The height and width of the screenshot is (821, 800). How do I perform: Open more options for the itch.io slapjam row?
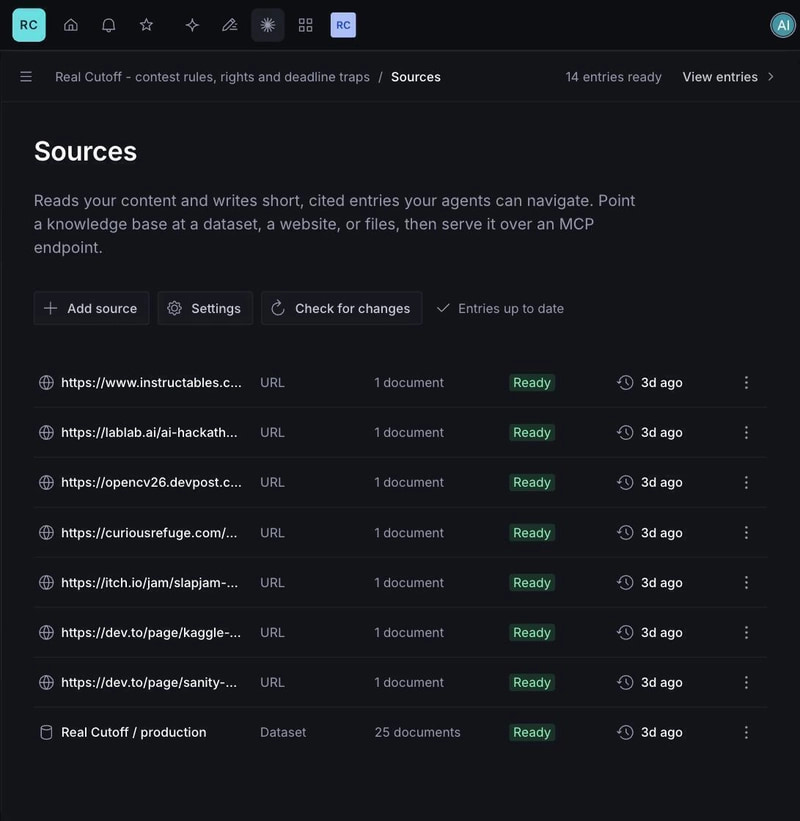pos(746,582)
